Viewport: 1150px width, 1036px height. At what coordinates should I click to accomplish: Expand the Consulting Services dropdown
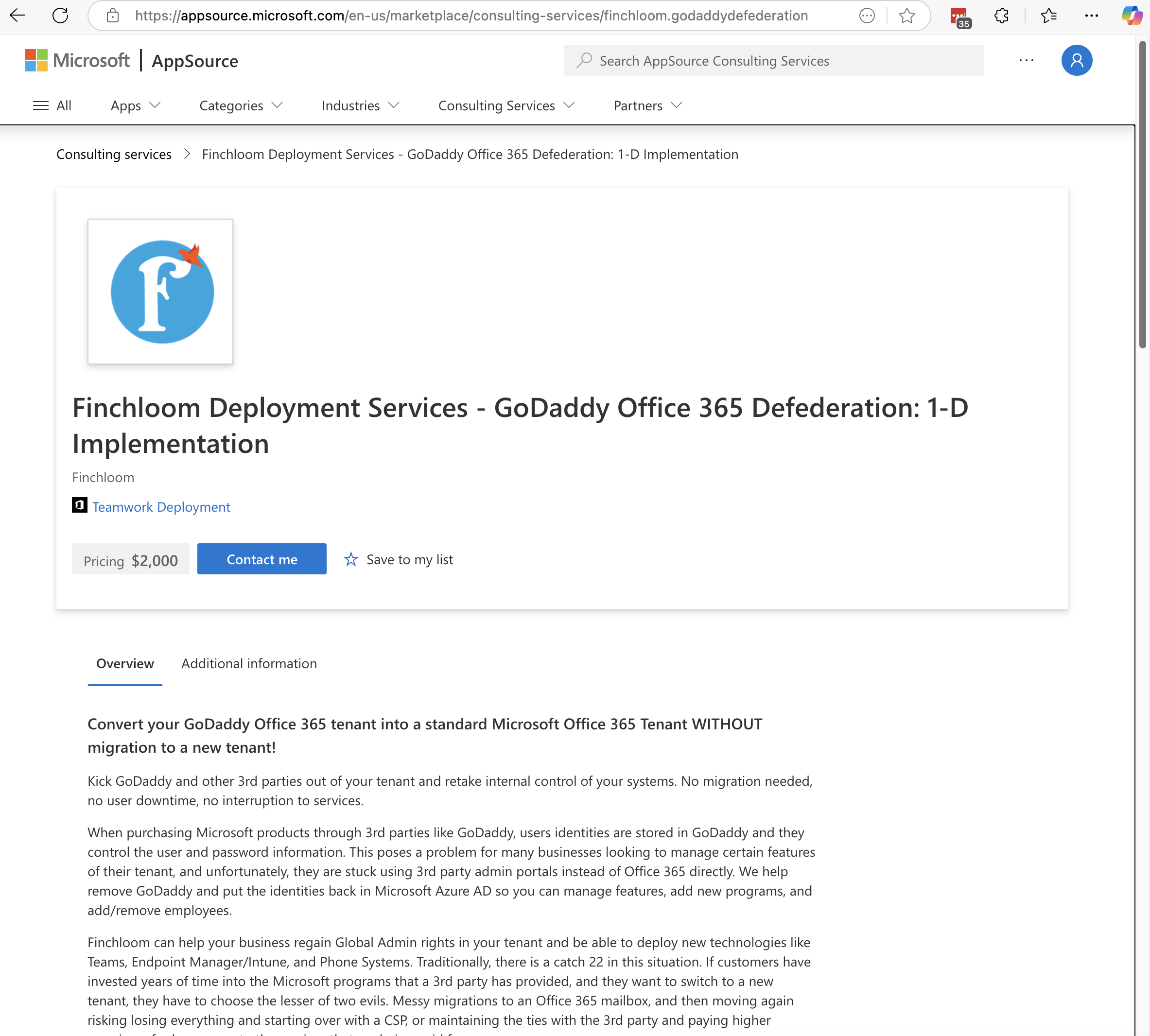click(506, 106)
